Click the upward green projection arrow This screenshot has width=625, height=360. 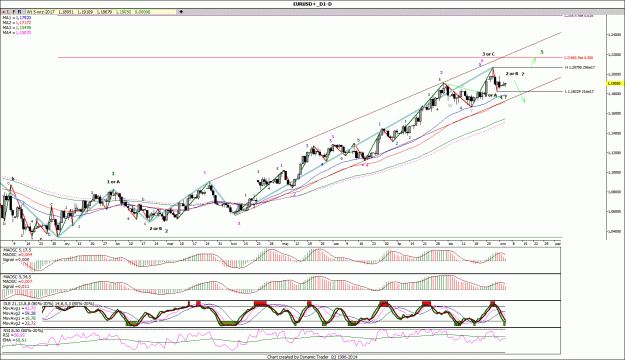tap(534, 62)
